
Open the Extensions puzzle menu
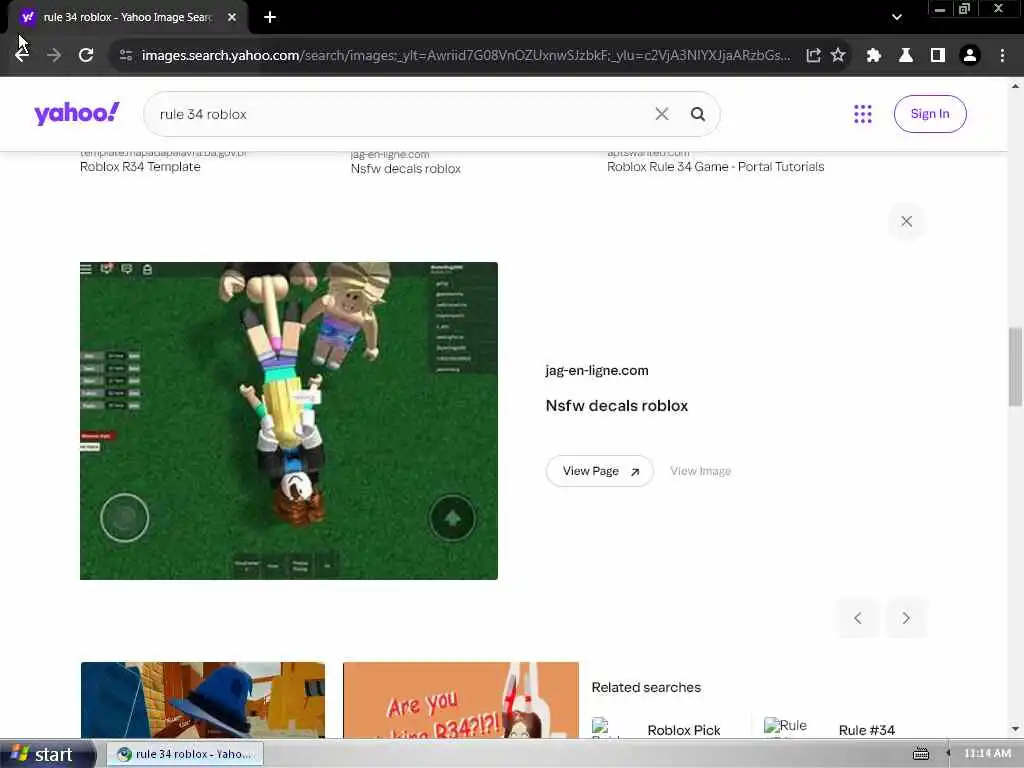(x=874, y=56)
